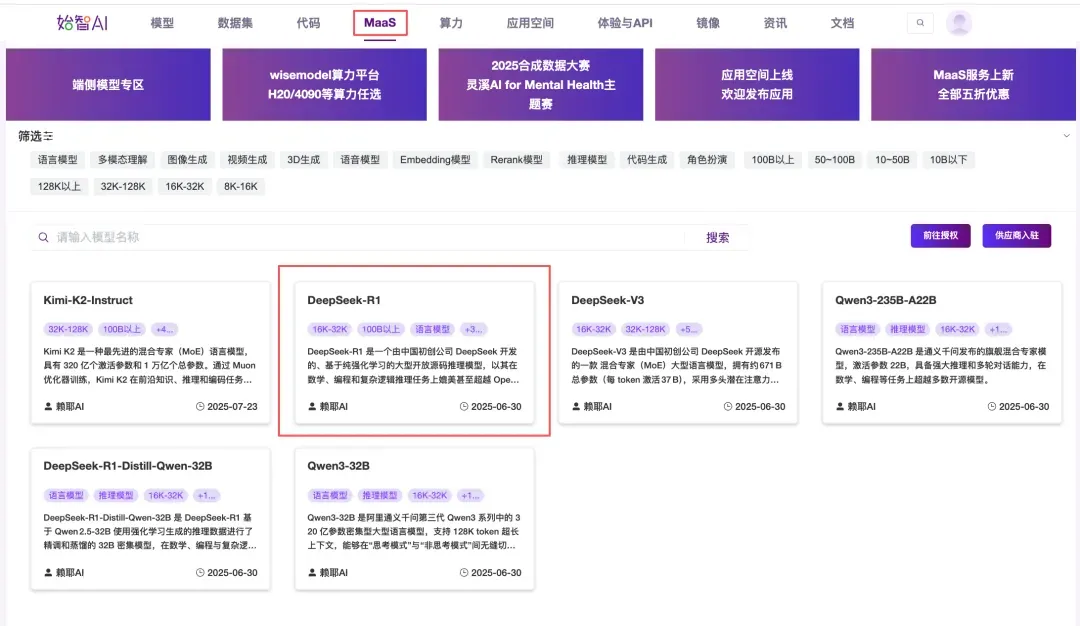Filter by 代码生成 tag
This screenshot has height=626, width=1080.
click(647, 160)
